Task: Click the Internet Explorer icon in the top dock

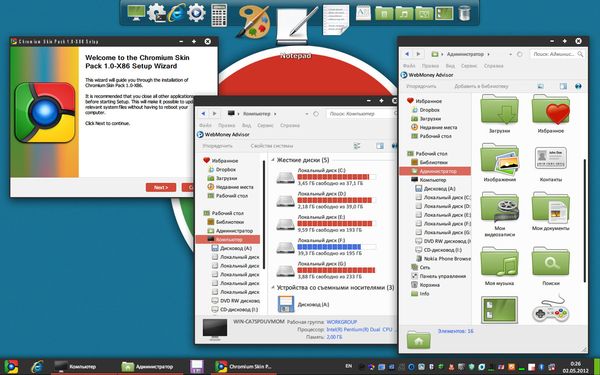Action: 176,13
